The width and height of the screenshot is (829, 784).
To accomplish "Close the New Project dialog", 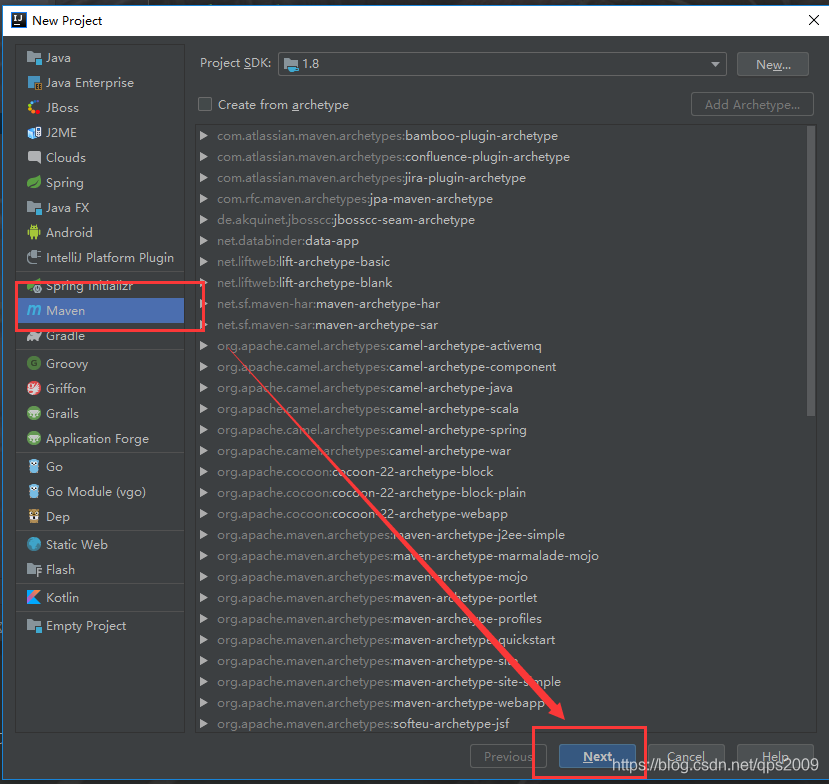I will (814, 20).
